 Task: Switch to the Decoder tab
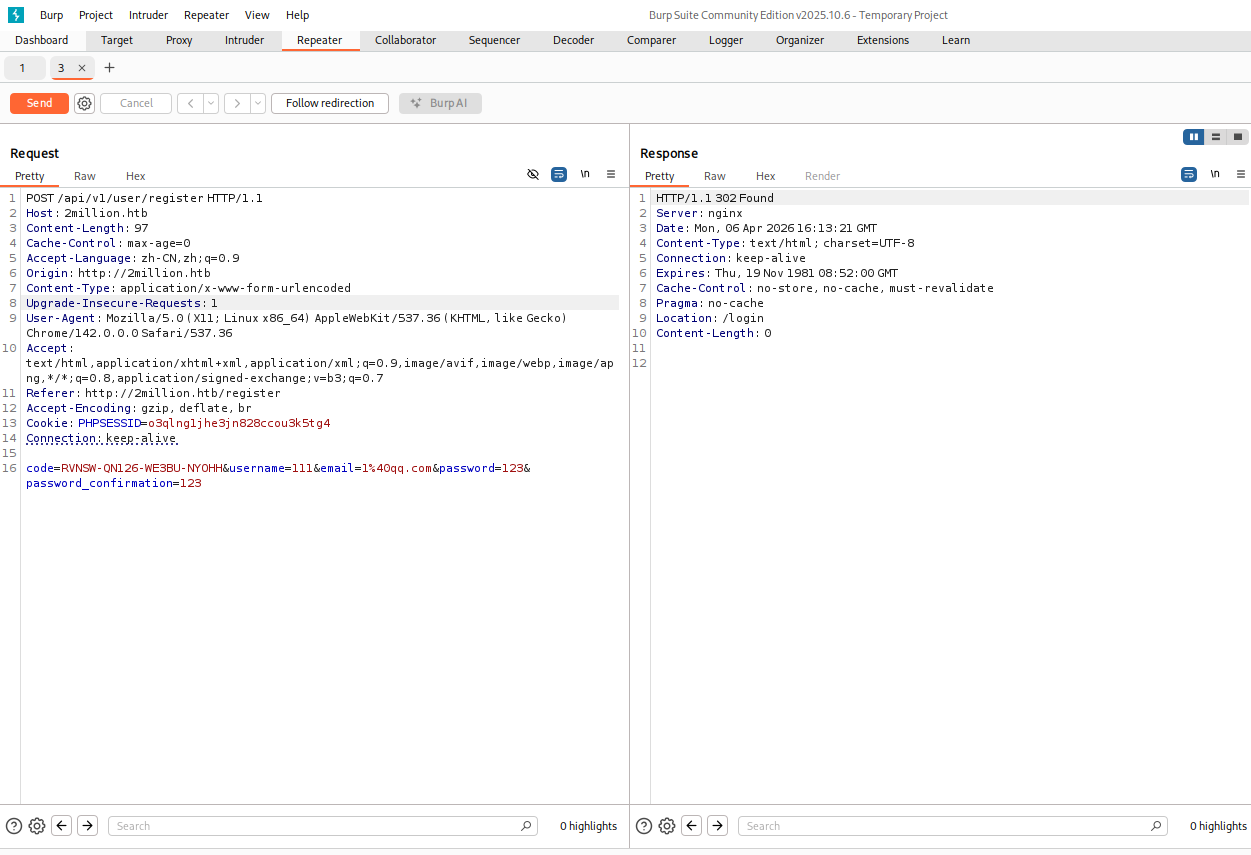[573, 40]
